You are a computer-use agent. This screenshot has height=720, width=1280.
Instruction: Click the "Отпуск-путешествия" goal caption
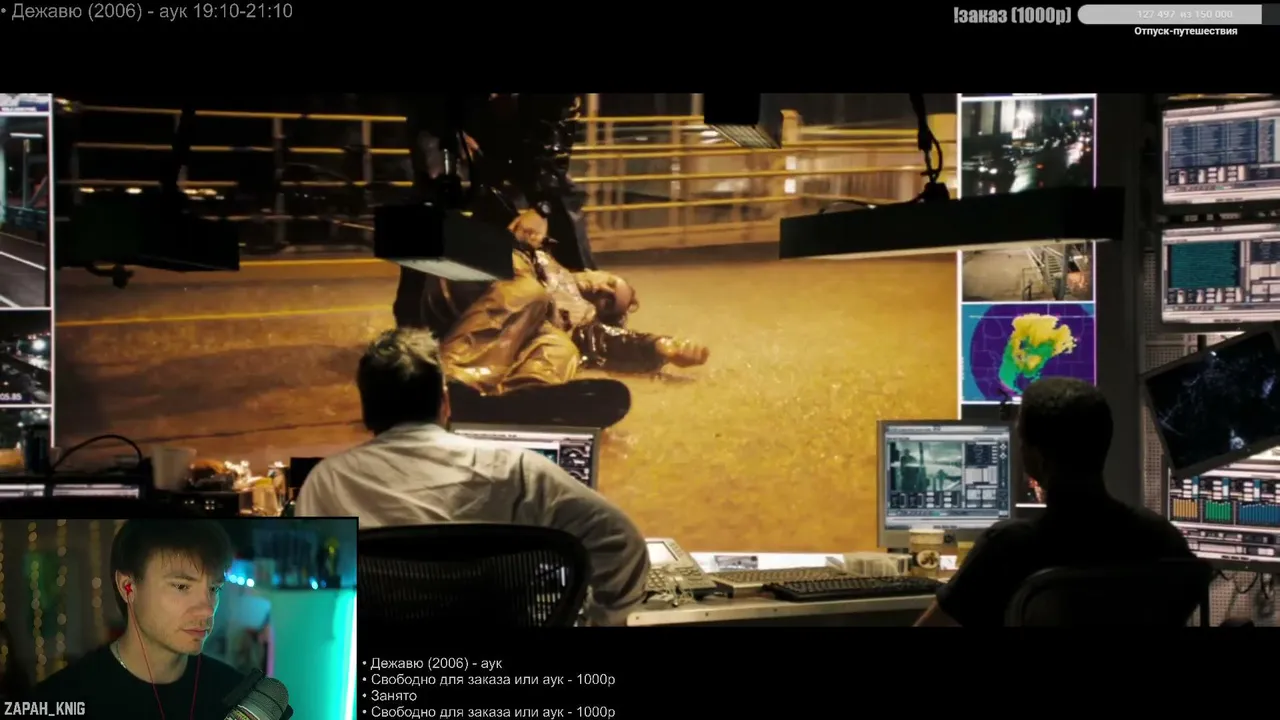coord(1185,31)
